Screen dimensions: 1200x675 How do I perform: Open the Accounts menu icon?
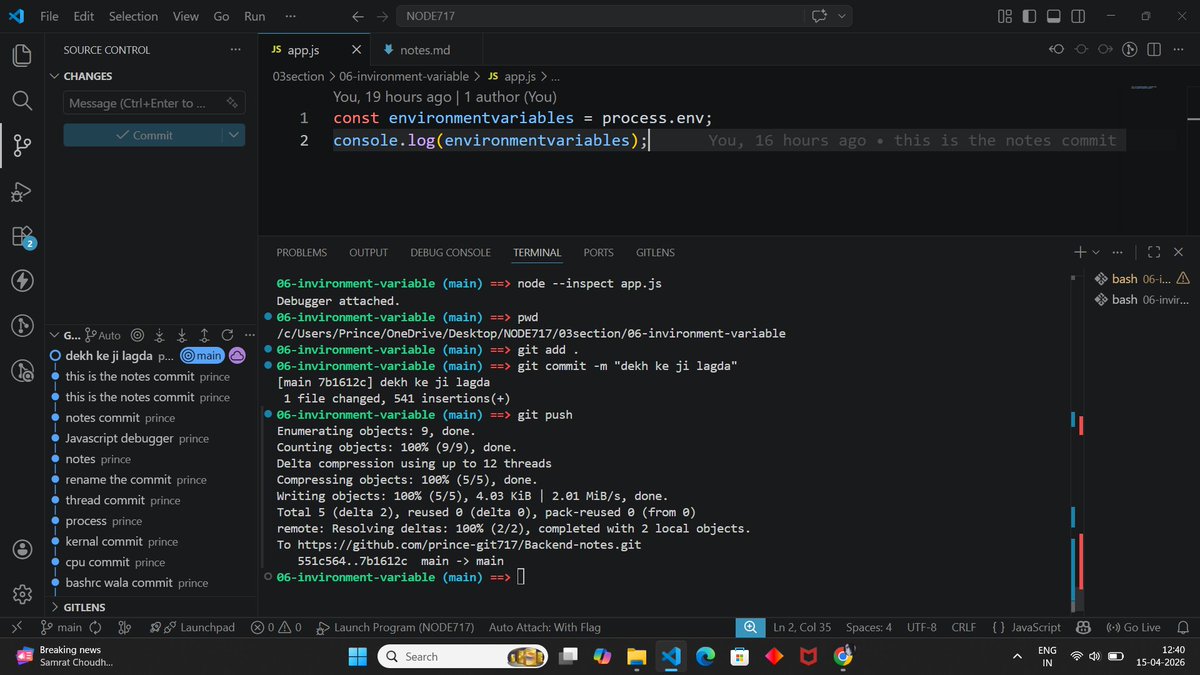tap(22, 550)
